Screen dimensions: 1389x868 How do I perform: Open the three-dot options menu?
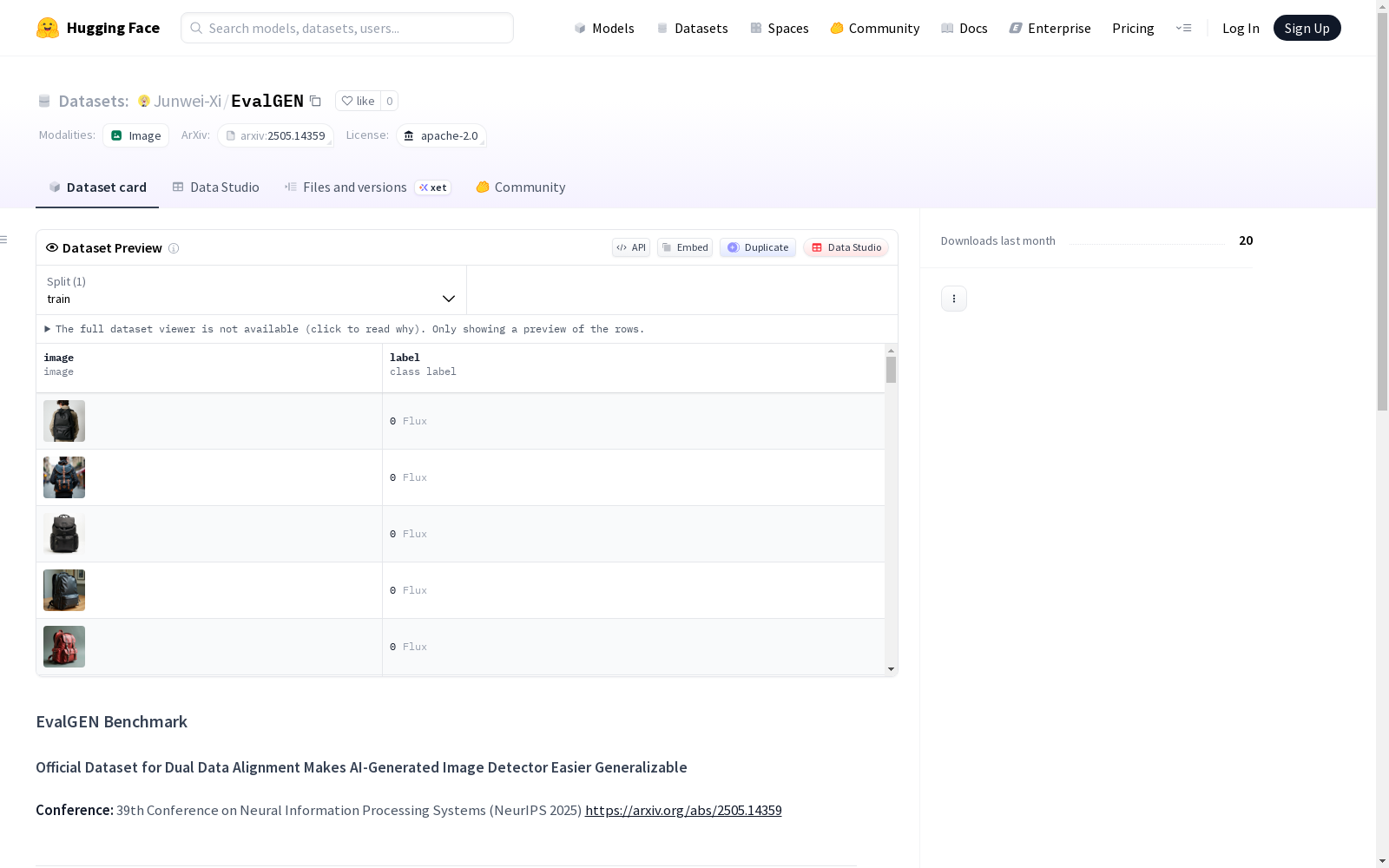point(954,299)
